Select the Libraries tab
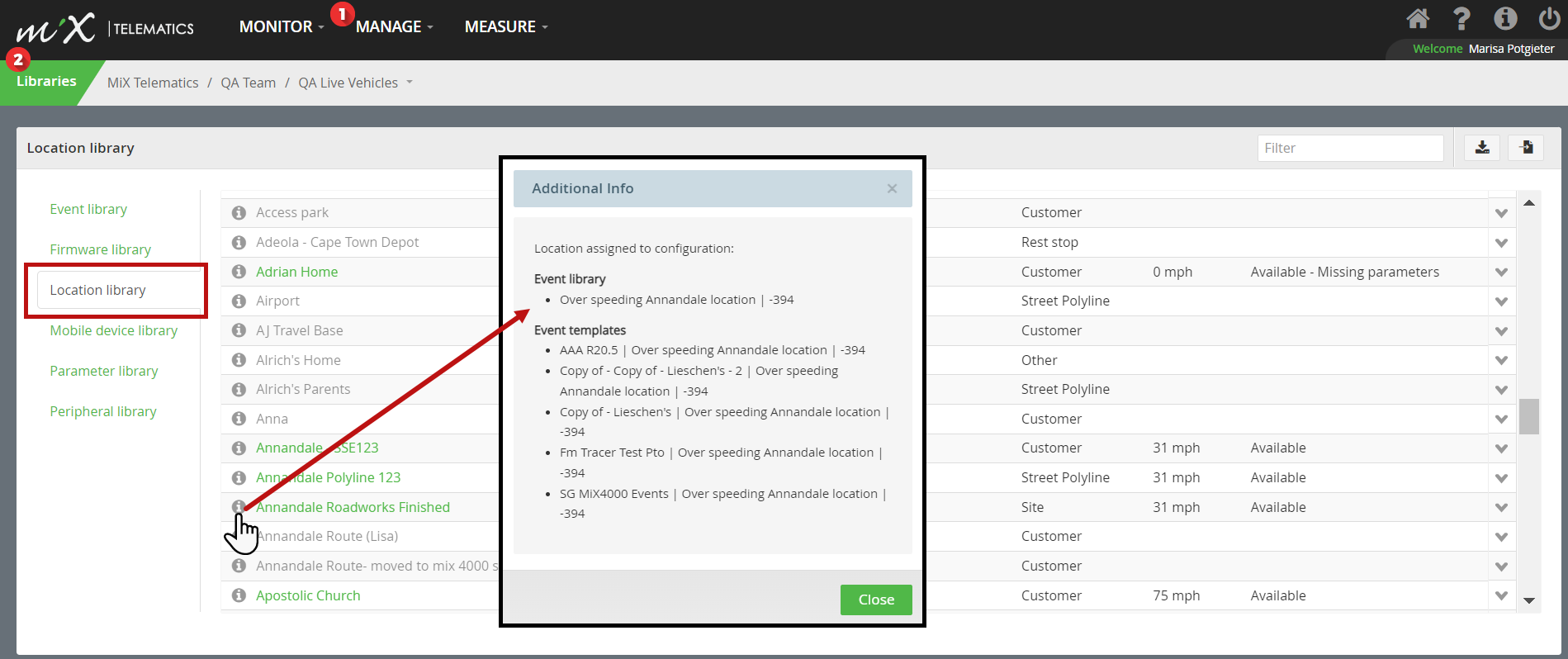 click(46, 81)
